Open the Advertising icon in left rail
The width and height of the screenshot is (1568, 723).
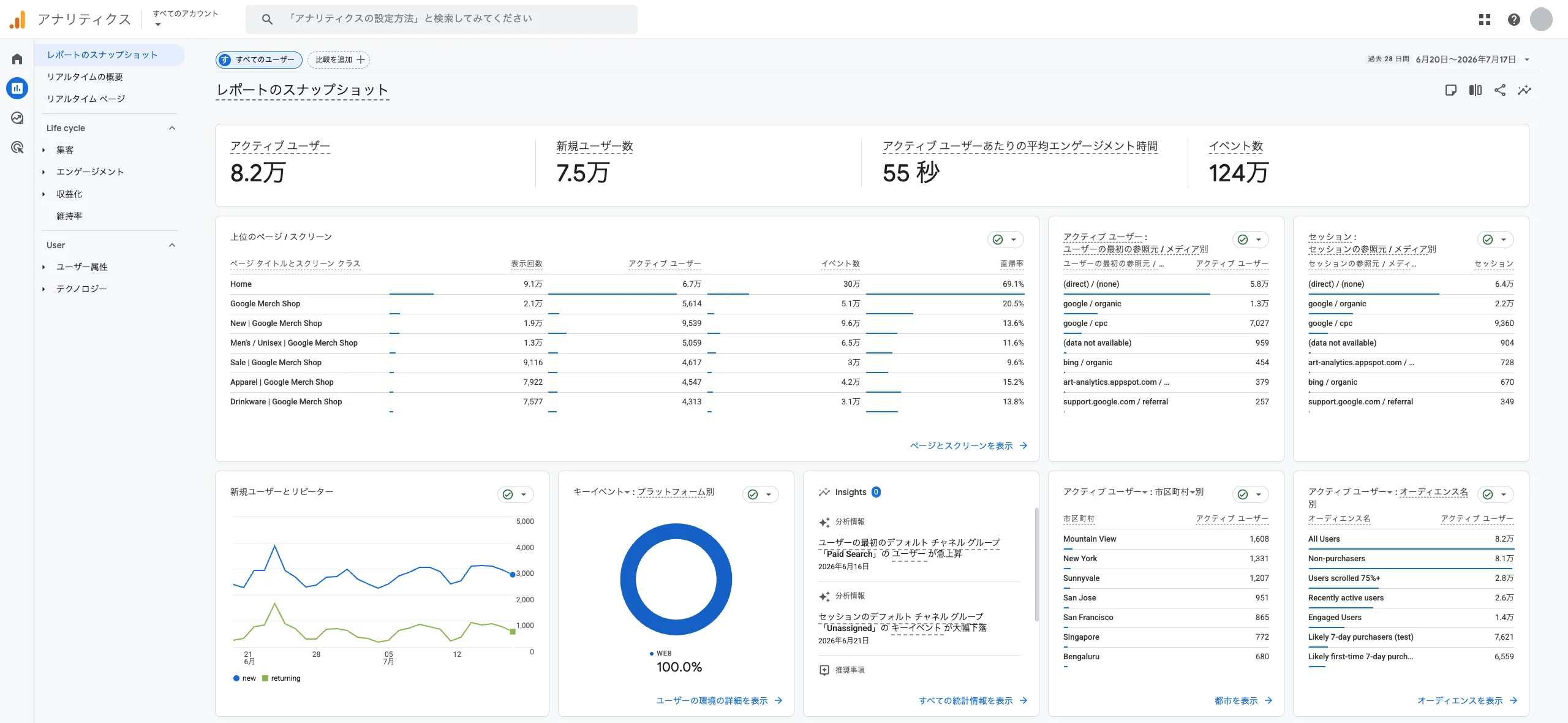click(17, 147)
